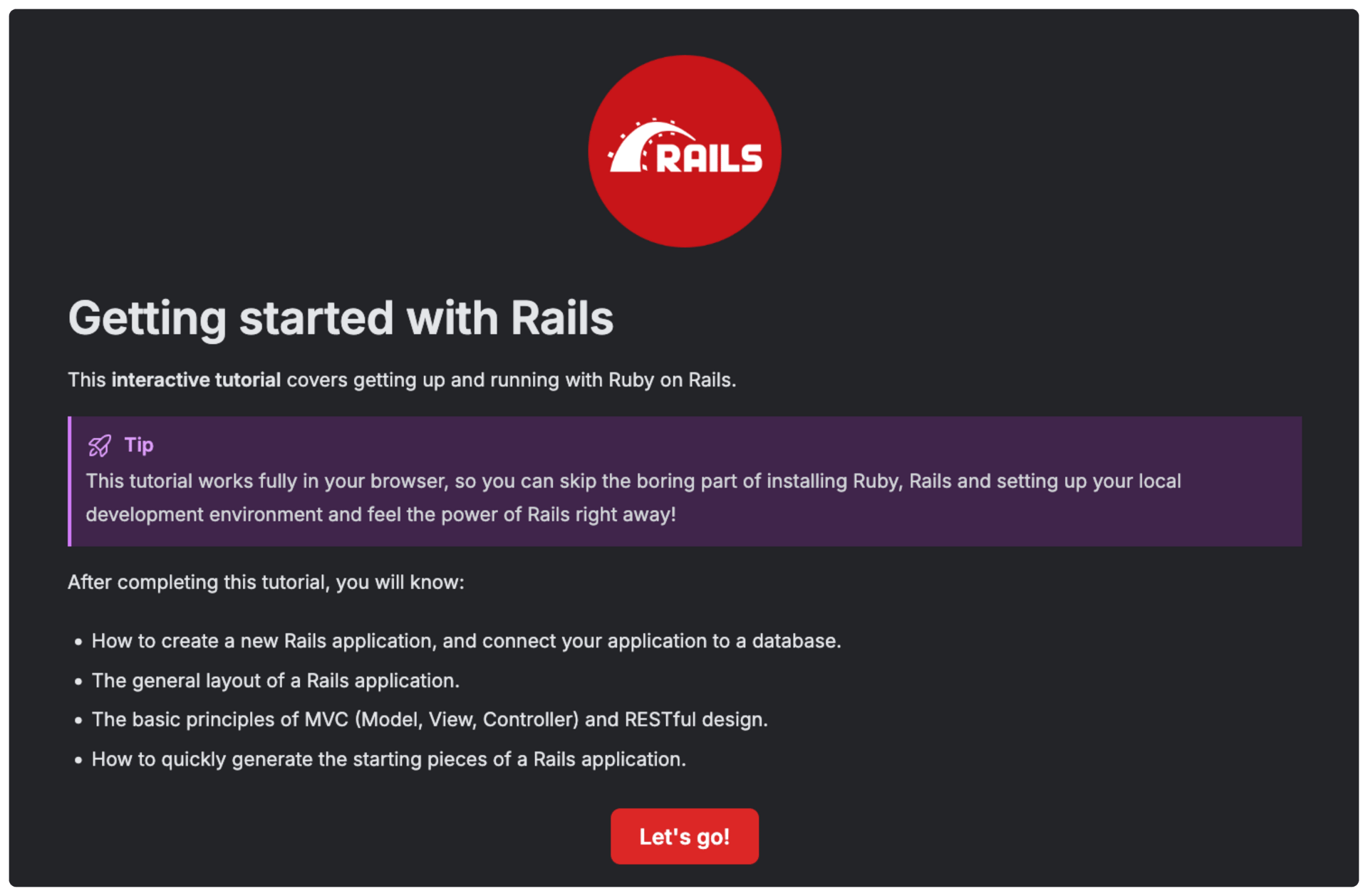The height and width of the screenshot is (896, 1368).
Task: Click the purple Tip label
Action: 139,445
